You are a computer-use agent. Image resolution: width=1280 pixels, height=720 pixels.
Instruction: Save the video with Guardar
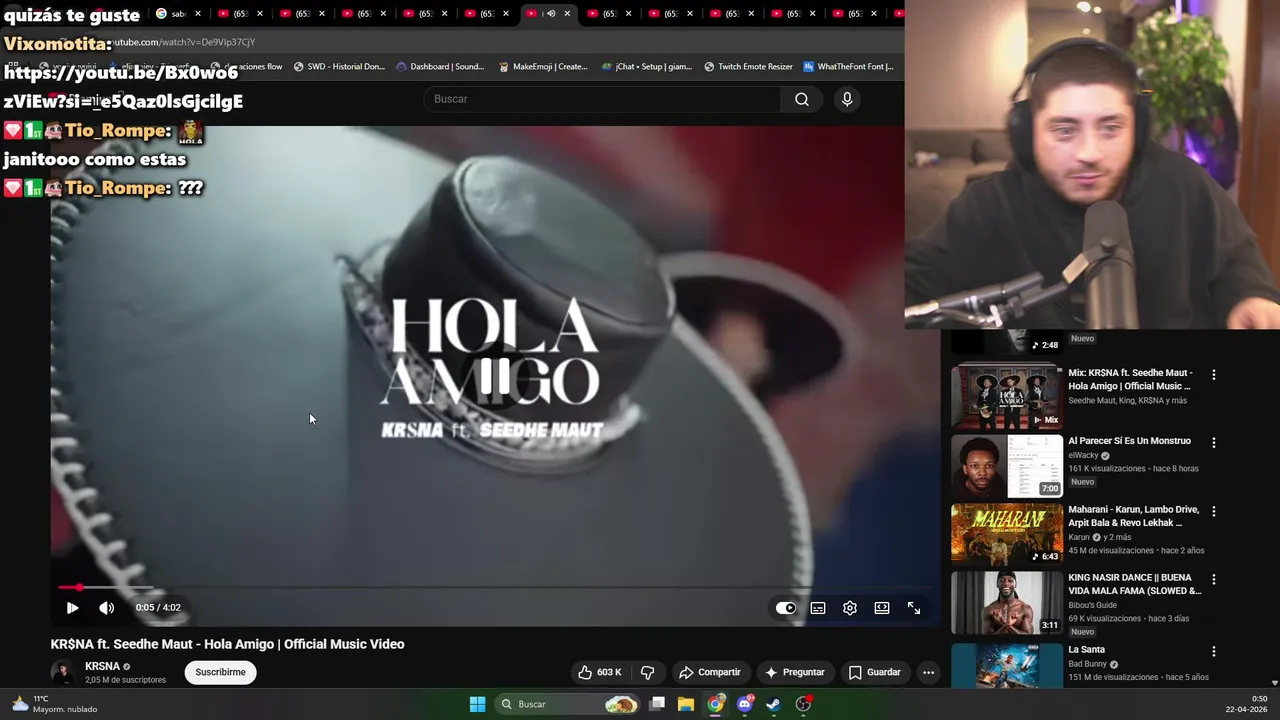(x=875, y=672)
